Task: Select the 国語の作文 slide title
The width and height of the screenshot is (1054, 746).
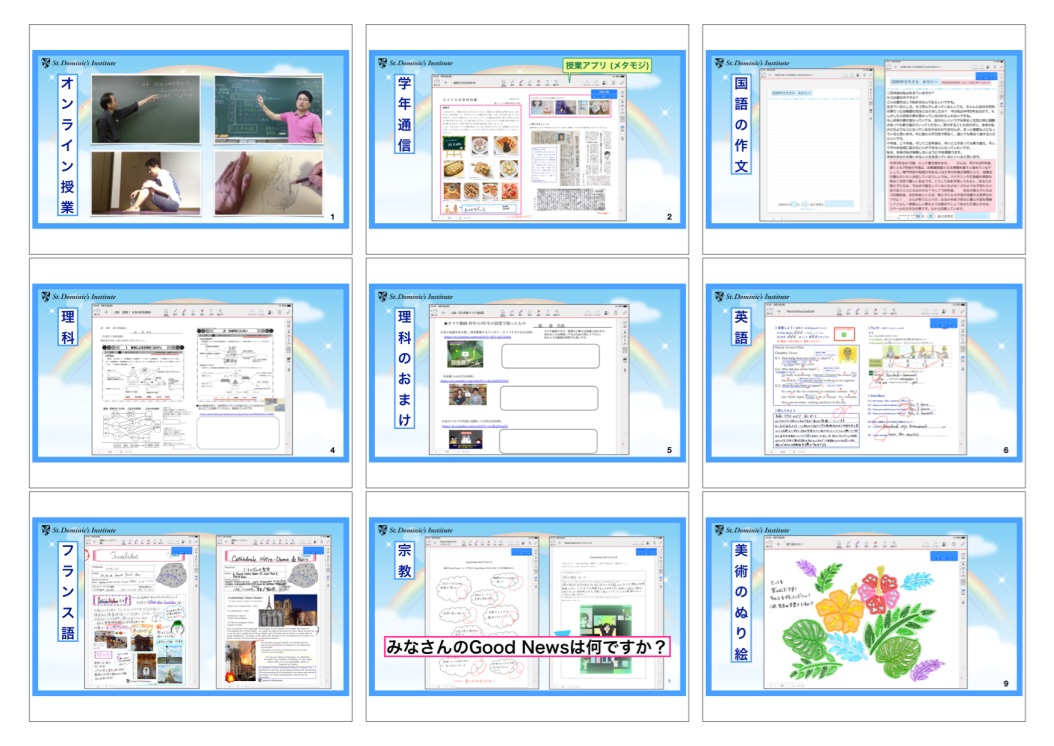Action: click(x=741, y=124)
